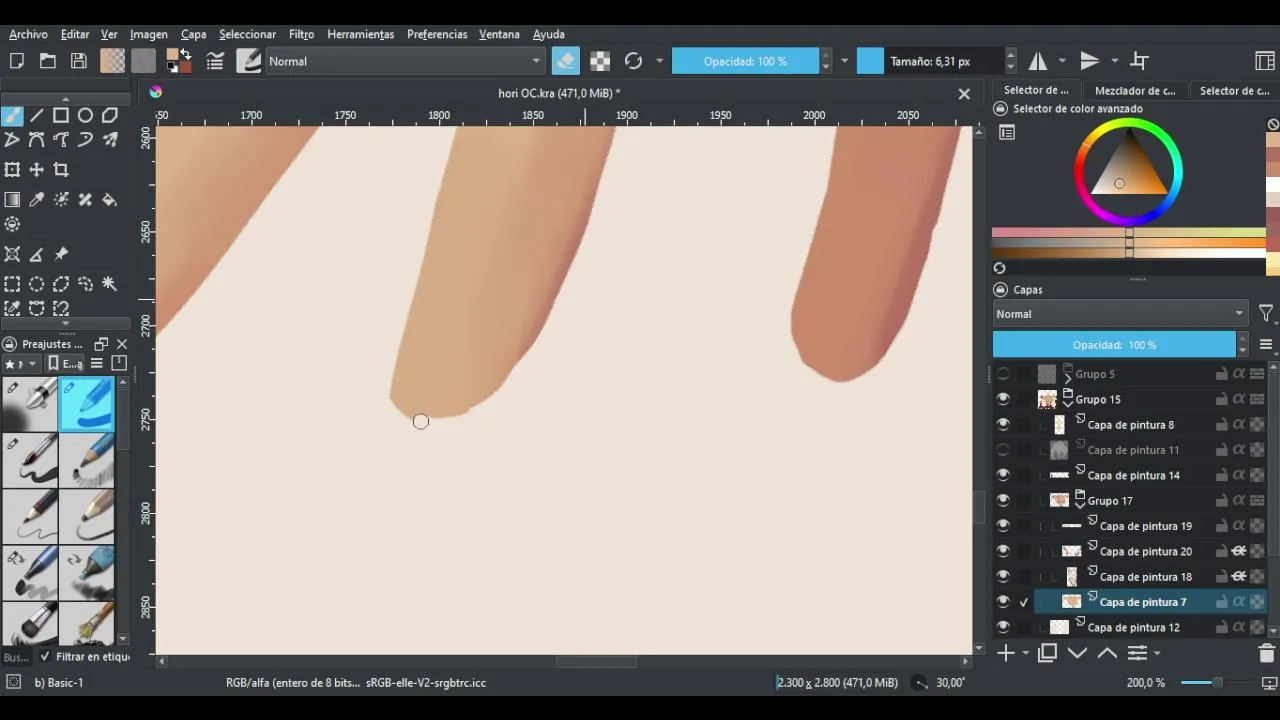Select the Rectangular Selection tool
Viewport: 1280px width, 720px height.
coord(12,284)
